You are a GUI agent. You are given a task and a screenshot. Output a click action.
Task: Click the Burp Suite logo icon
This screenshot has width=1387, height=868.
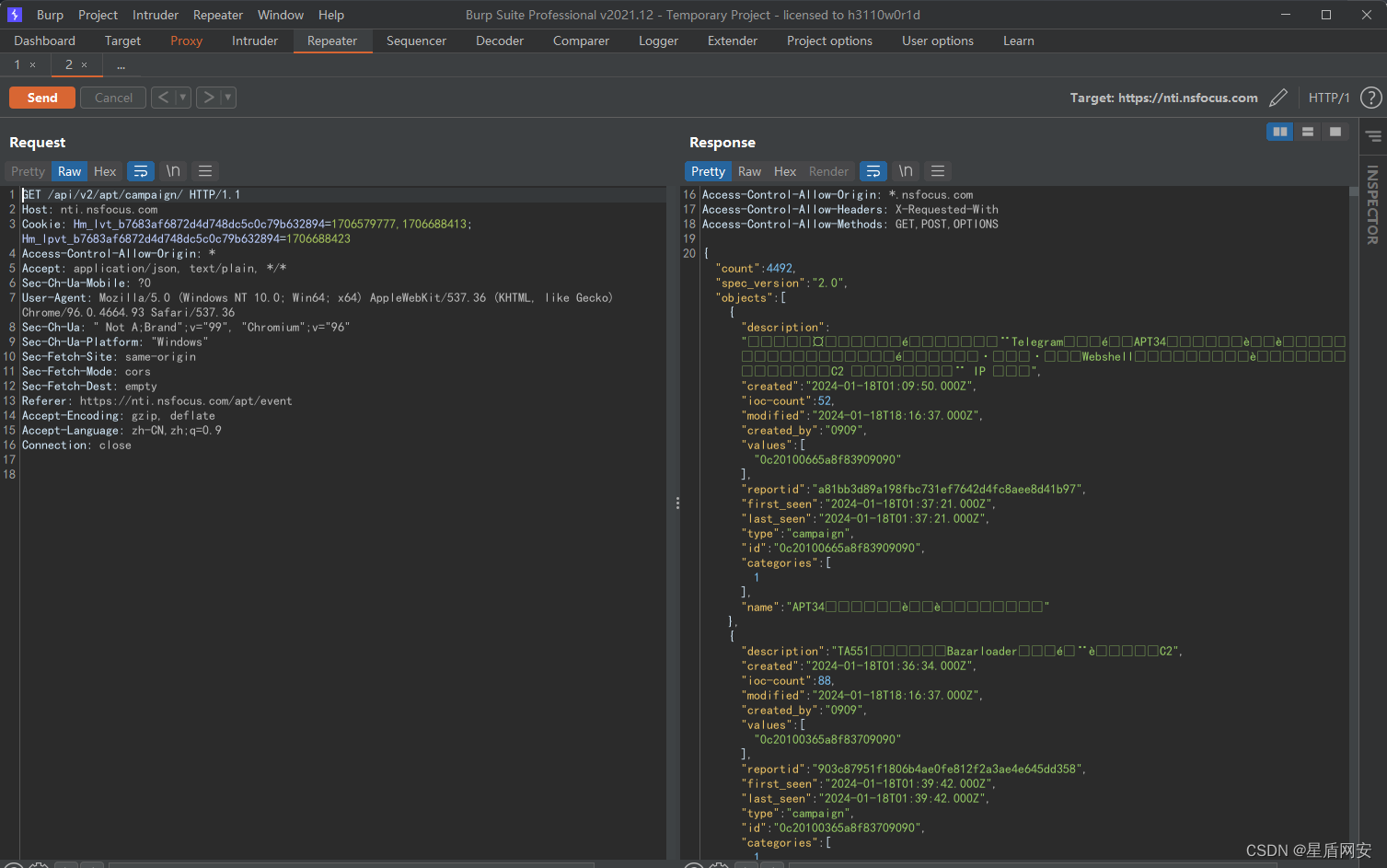point(14,15)
